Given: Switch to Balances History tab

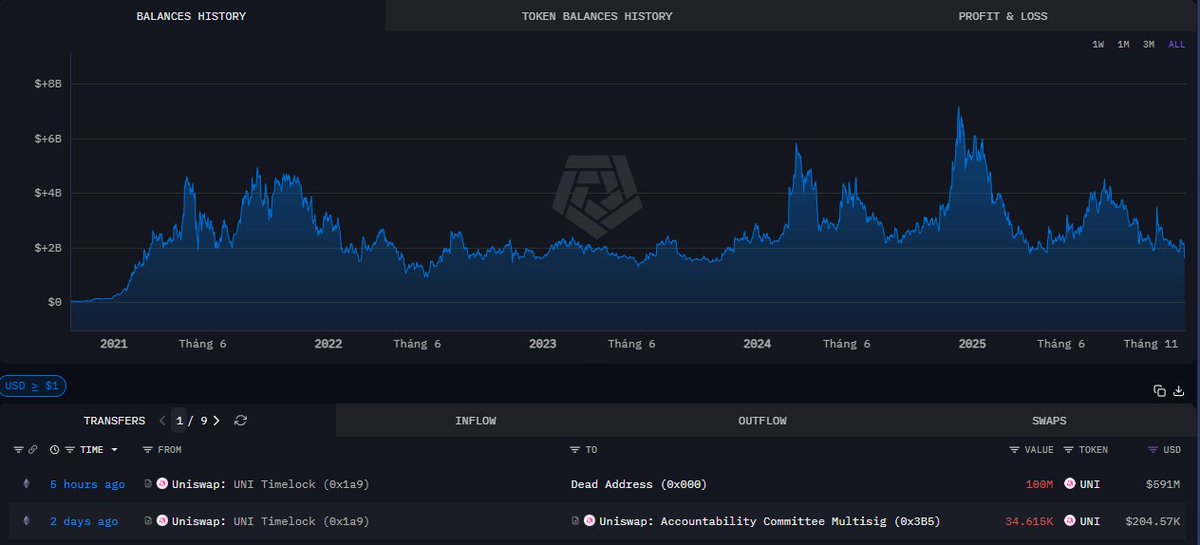Looking at the screenshot, I should (x=191, y=16).
